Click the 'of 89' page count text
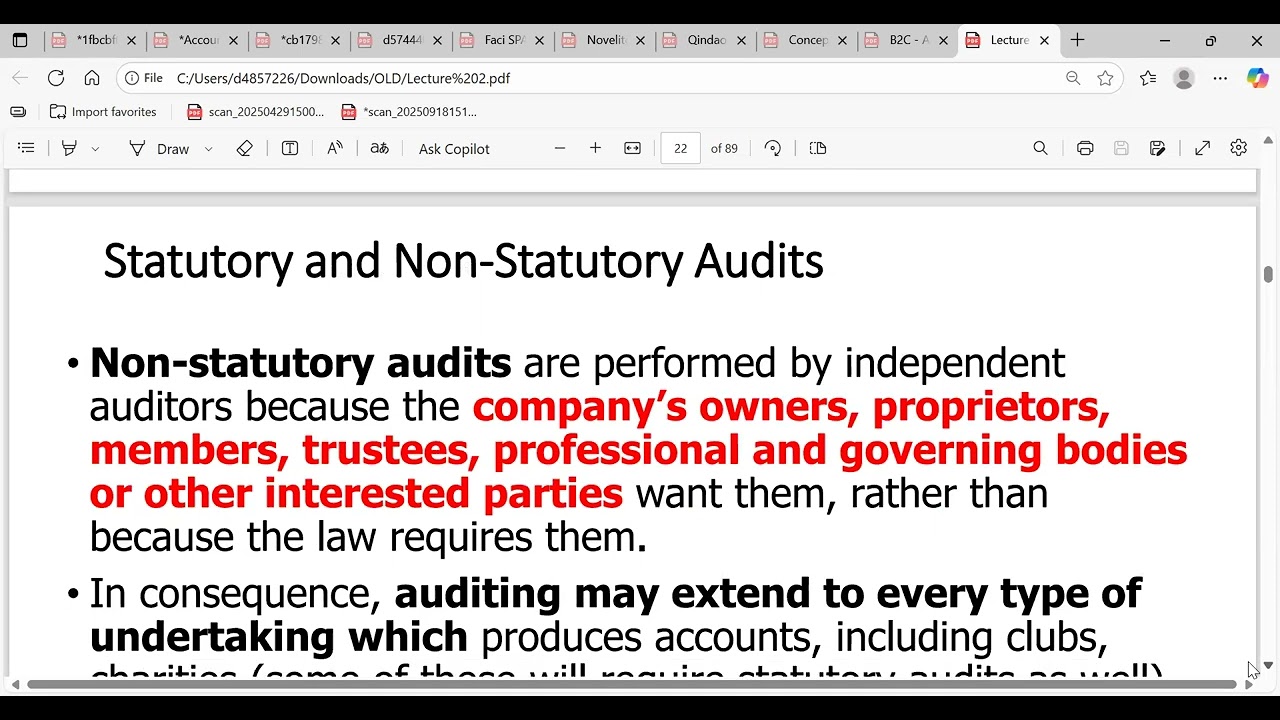Viewport: 1280px width, 720px height. (724, 148)
